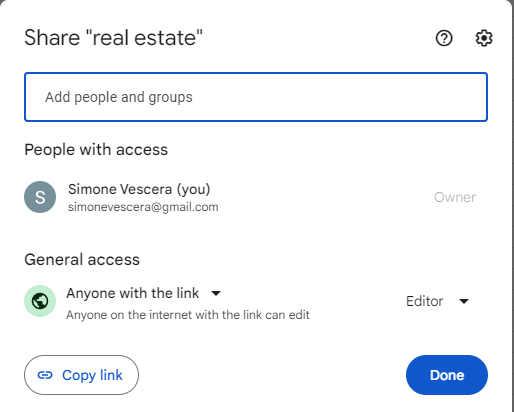Open sharing settings gear icon
The image size is (514, 412).
(484, 38)
